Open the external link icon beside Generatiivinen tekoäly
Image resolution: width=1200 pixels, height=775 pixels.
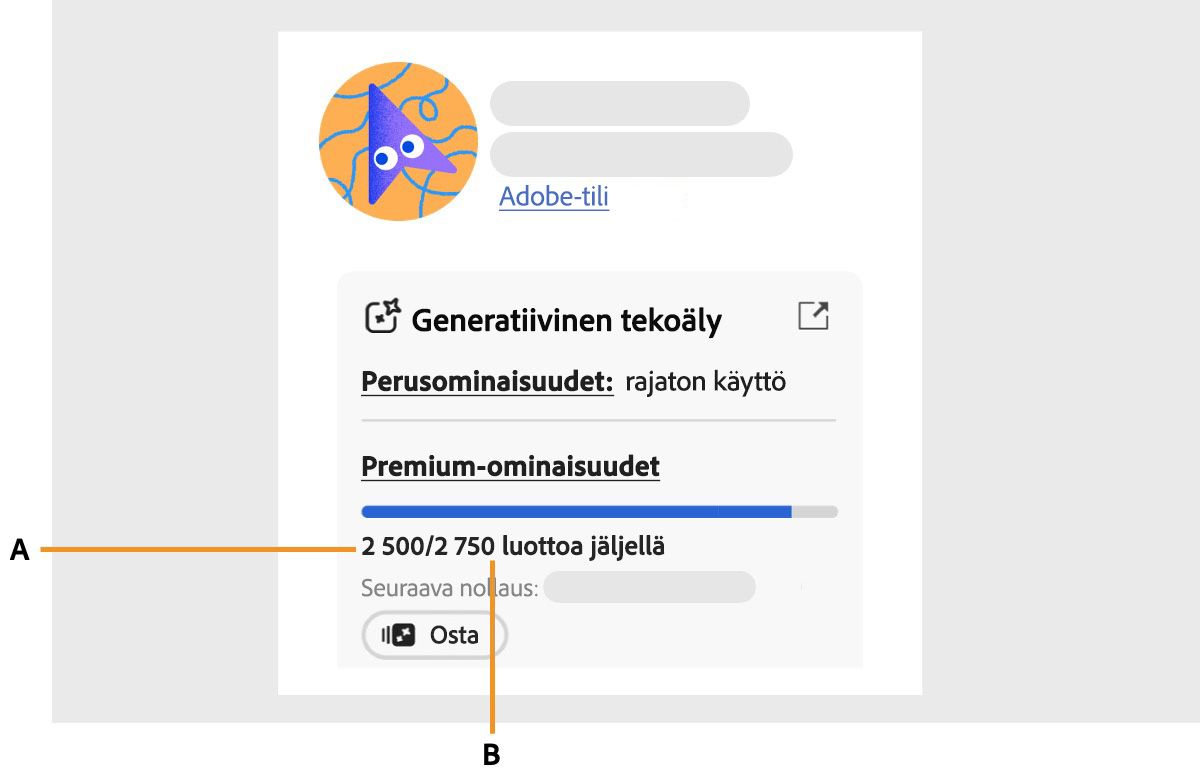tap(815, 314)
